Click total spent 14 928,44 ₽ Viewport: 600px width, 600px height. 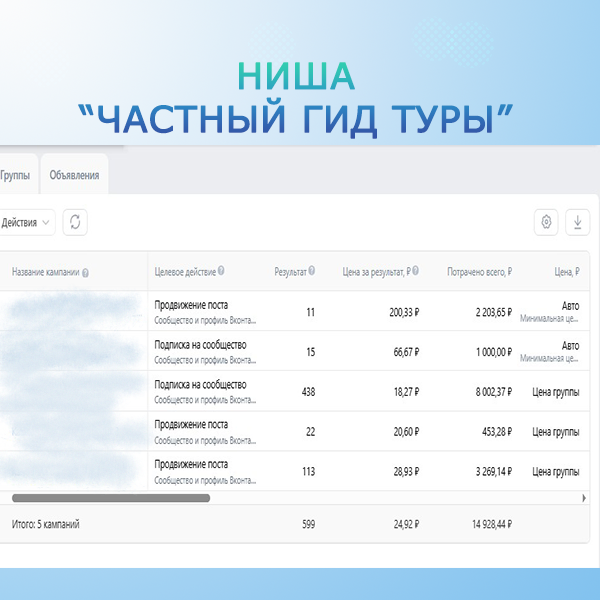coord(492,524)
